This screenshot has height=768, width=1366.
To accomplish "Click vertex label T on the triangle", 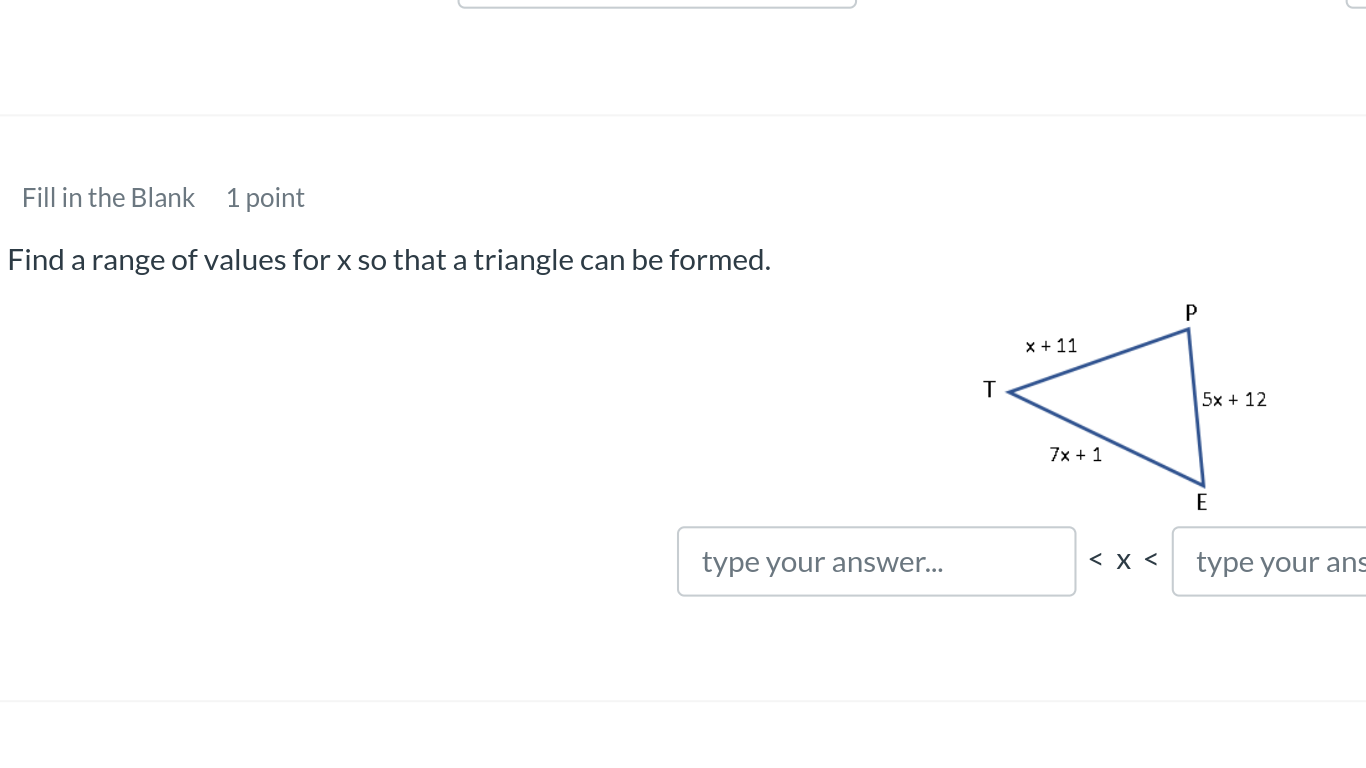I will point(989,390).
